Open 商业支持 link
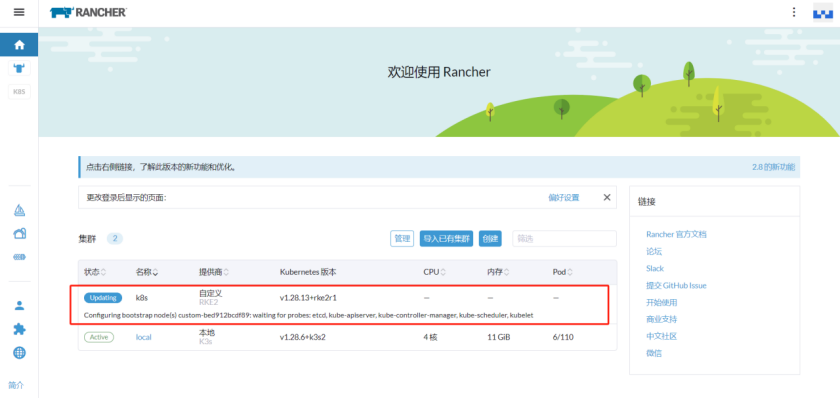Screen dimensions: 840x398 click(x=662, y=319)
